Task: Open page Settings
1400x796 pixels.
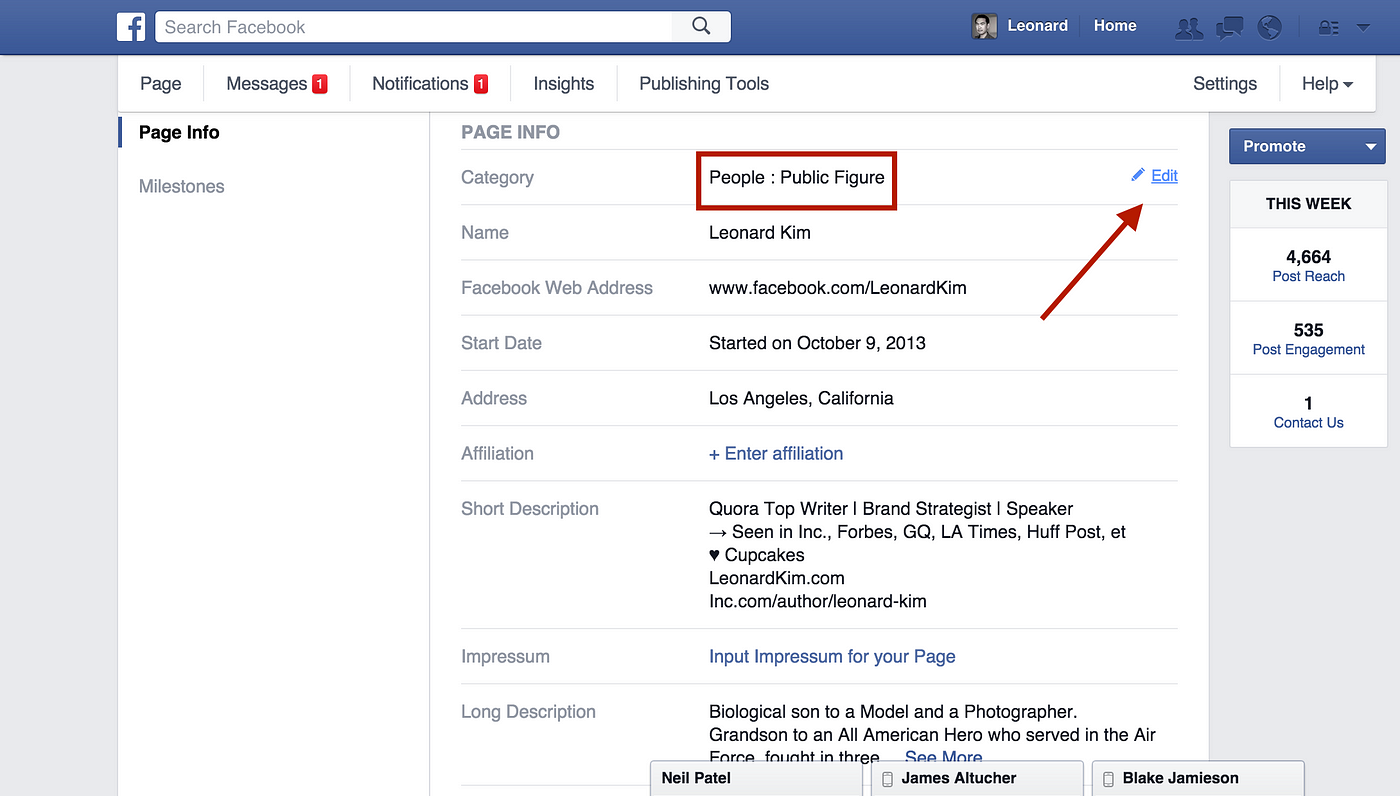Action: click(1225, 84)
